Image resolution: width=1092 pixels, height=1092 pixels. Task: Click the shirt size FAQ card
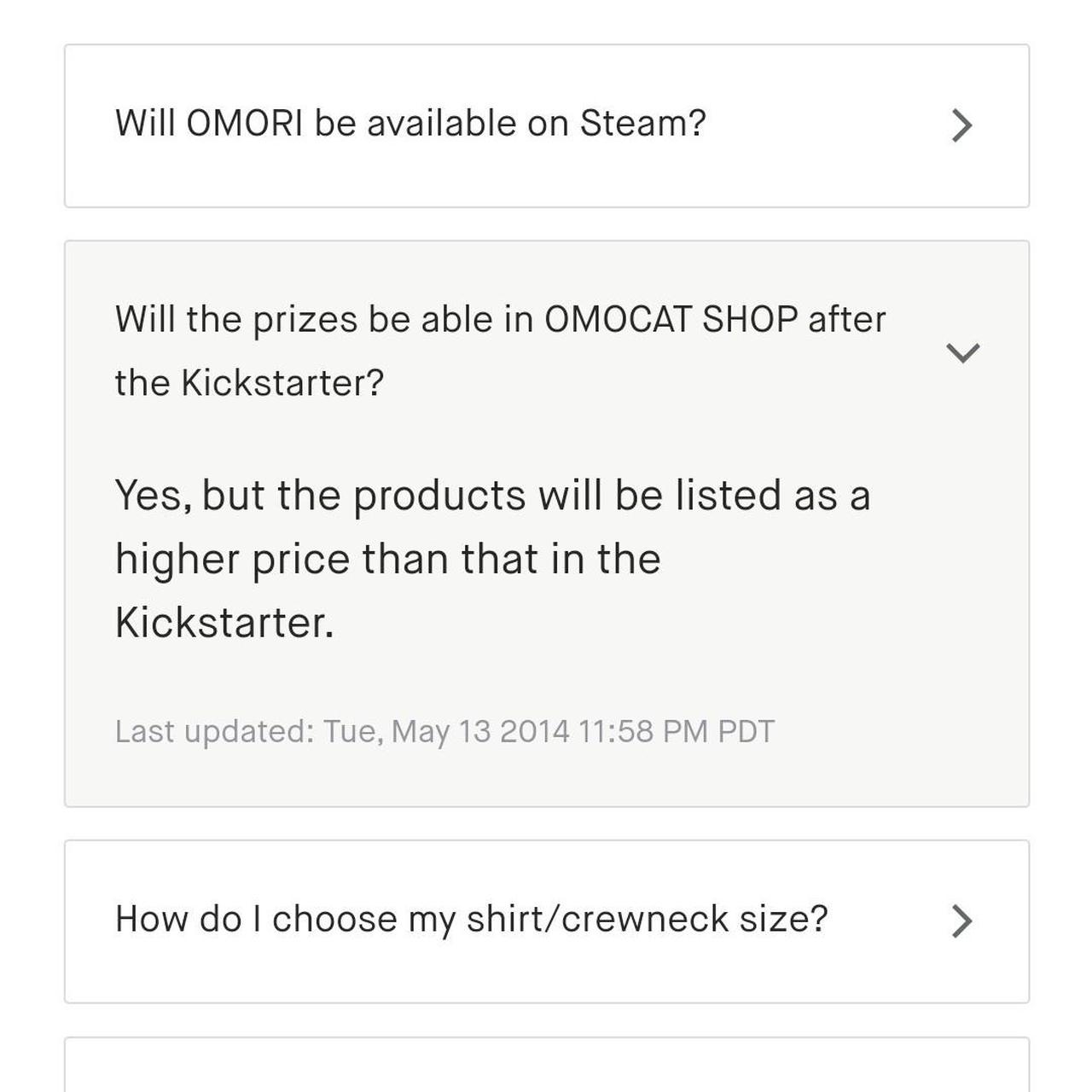coord(546,920)
